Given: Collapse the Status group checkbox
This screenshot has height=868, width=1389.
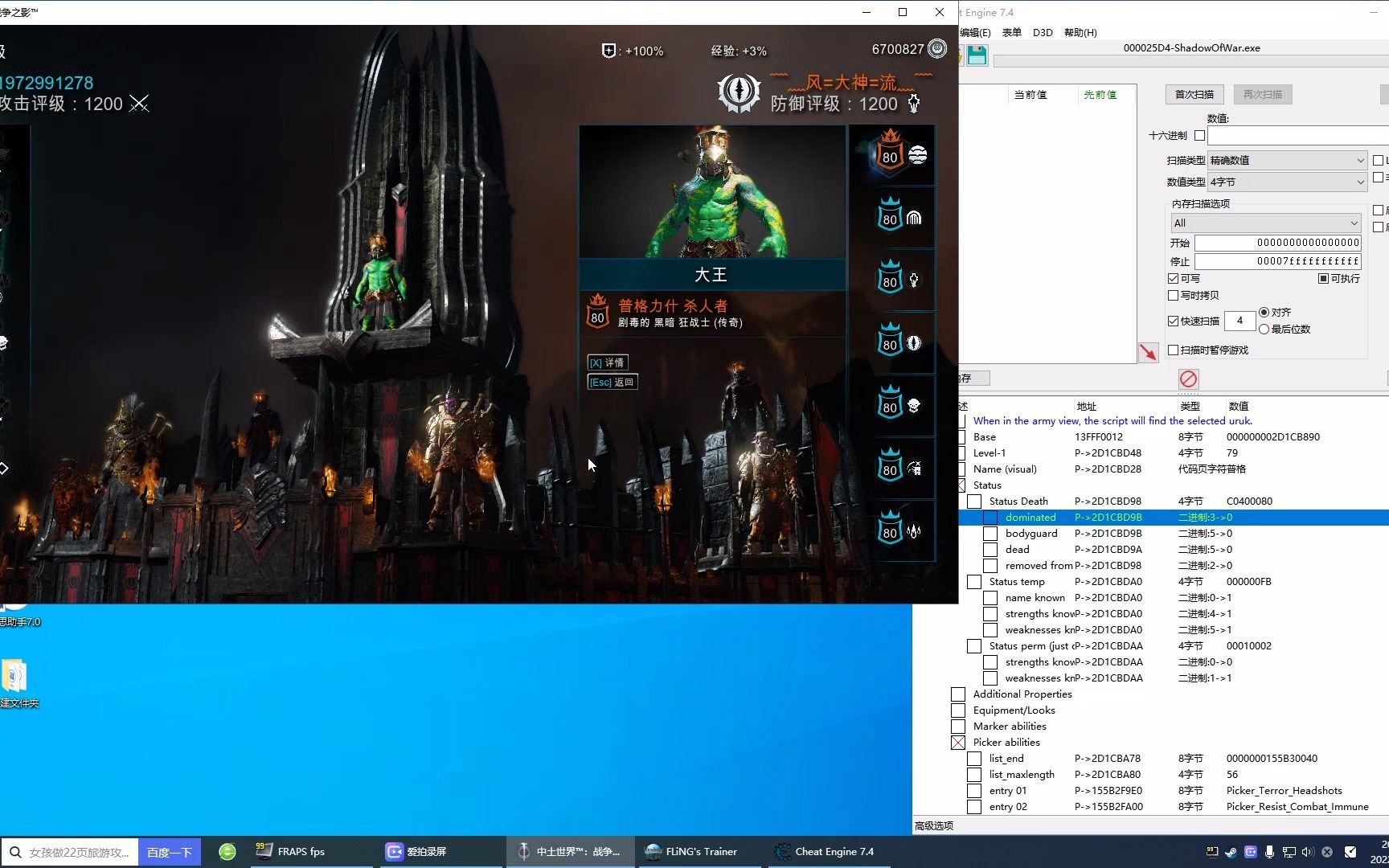Looking at the screenshot, I should 961,485.
